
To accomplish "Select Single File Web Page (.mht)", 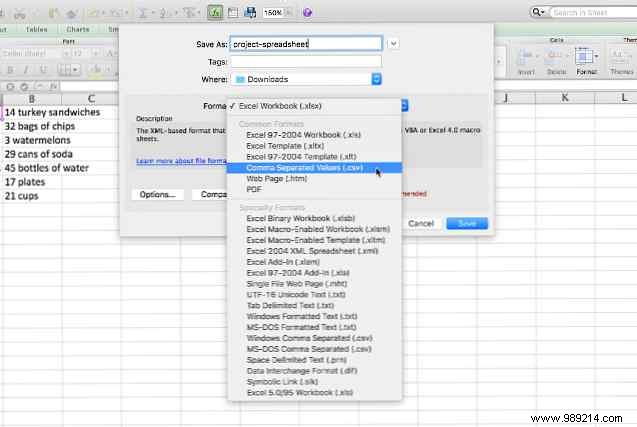I will coord(314,284).
